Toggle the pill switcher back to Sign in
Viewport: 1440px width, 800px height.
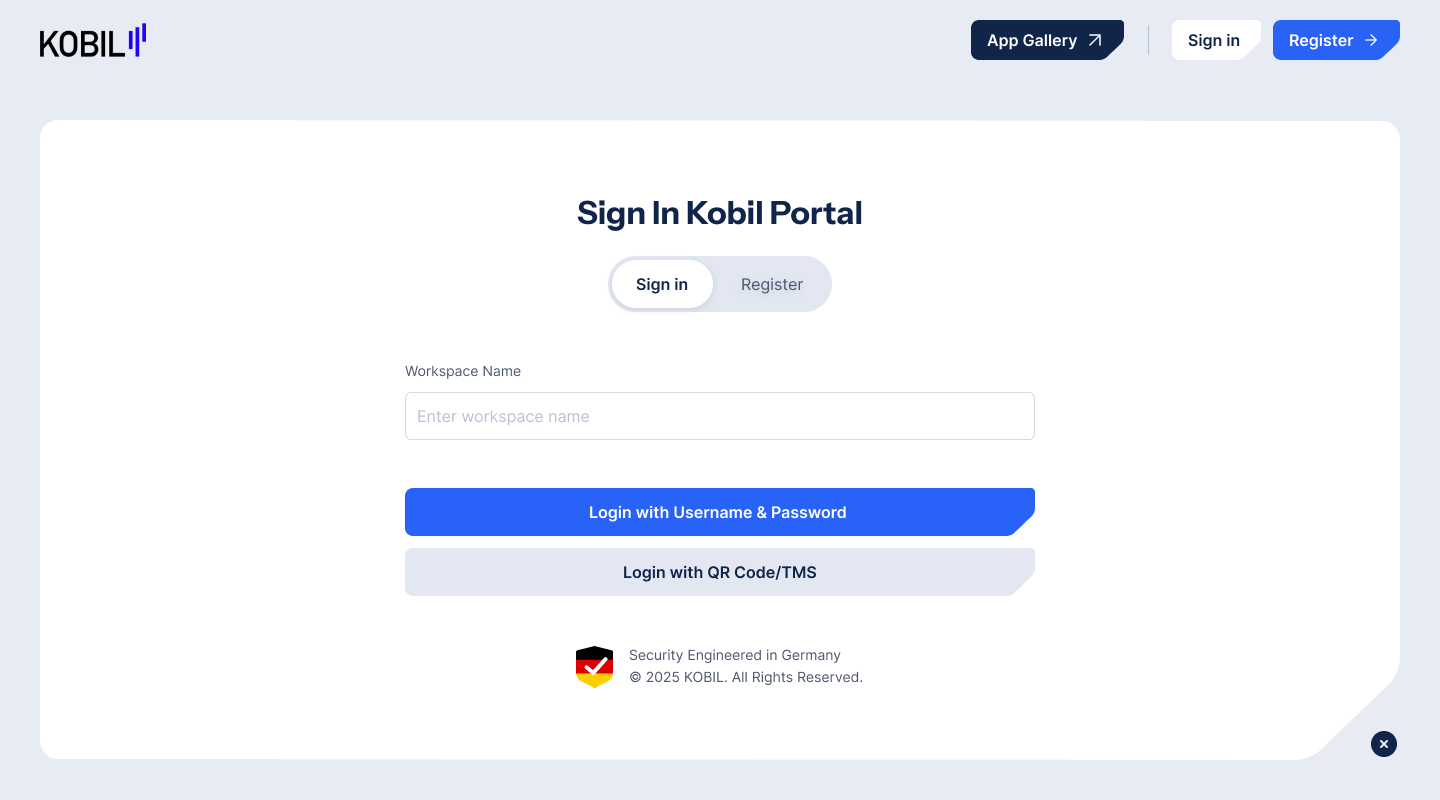tap(661, 284)
